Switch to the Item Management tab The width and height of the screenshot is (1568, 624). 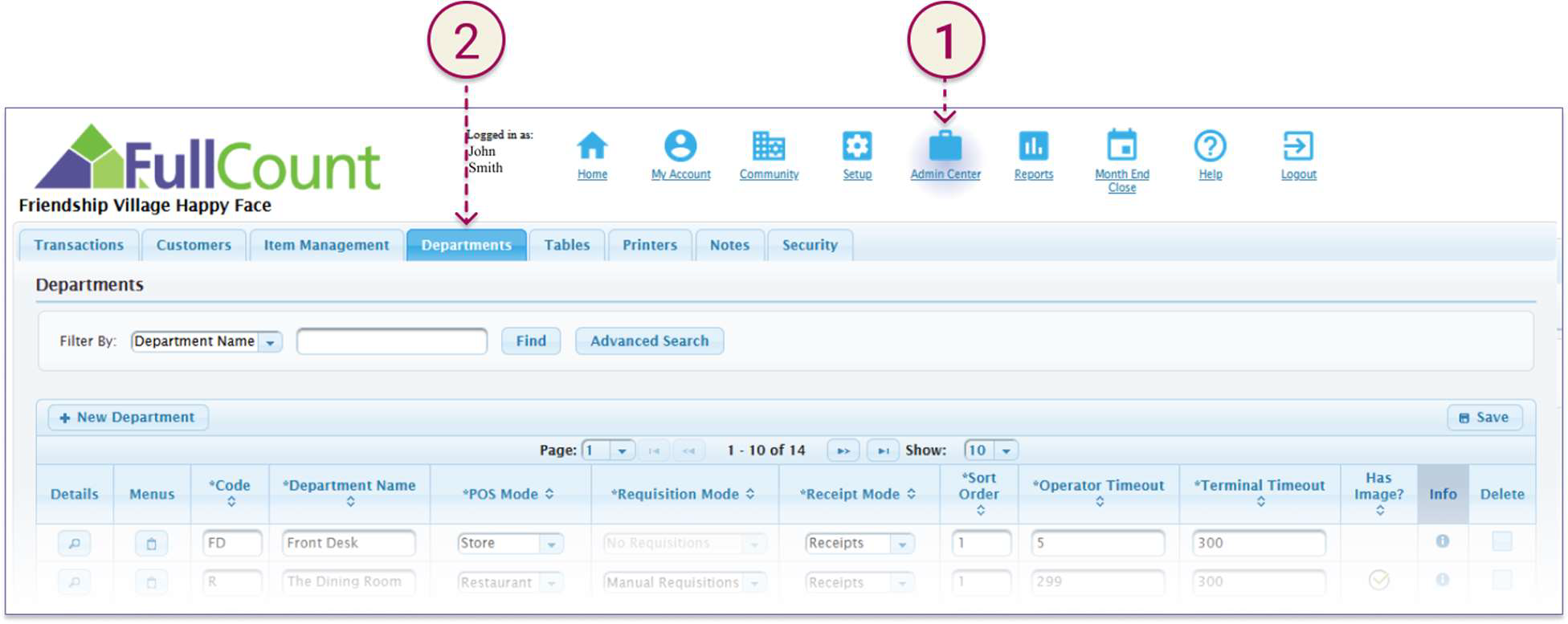(x=326, y=245)
